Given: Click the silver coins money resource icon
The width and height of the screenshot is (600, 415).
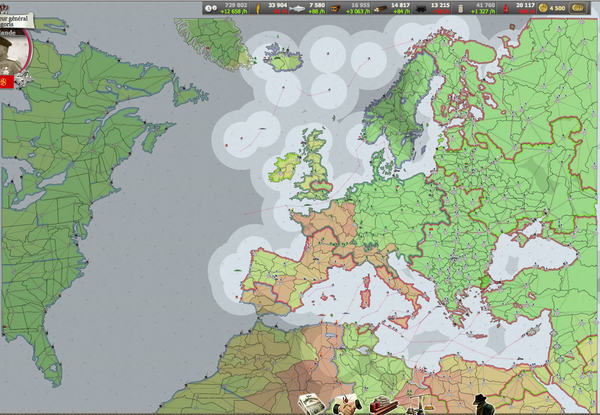Looking at the screenshot, I should point(210,8).
